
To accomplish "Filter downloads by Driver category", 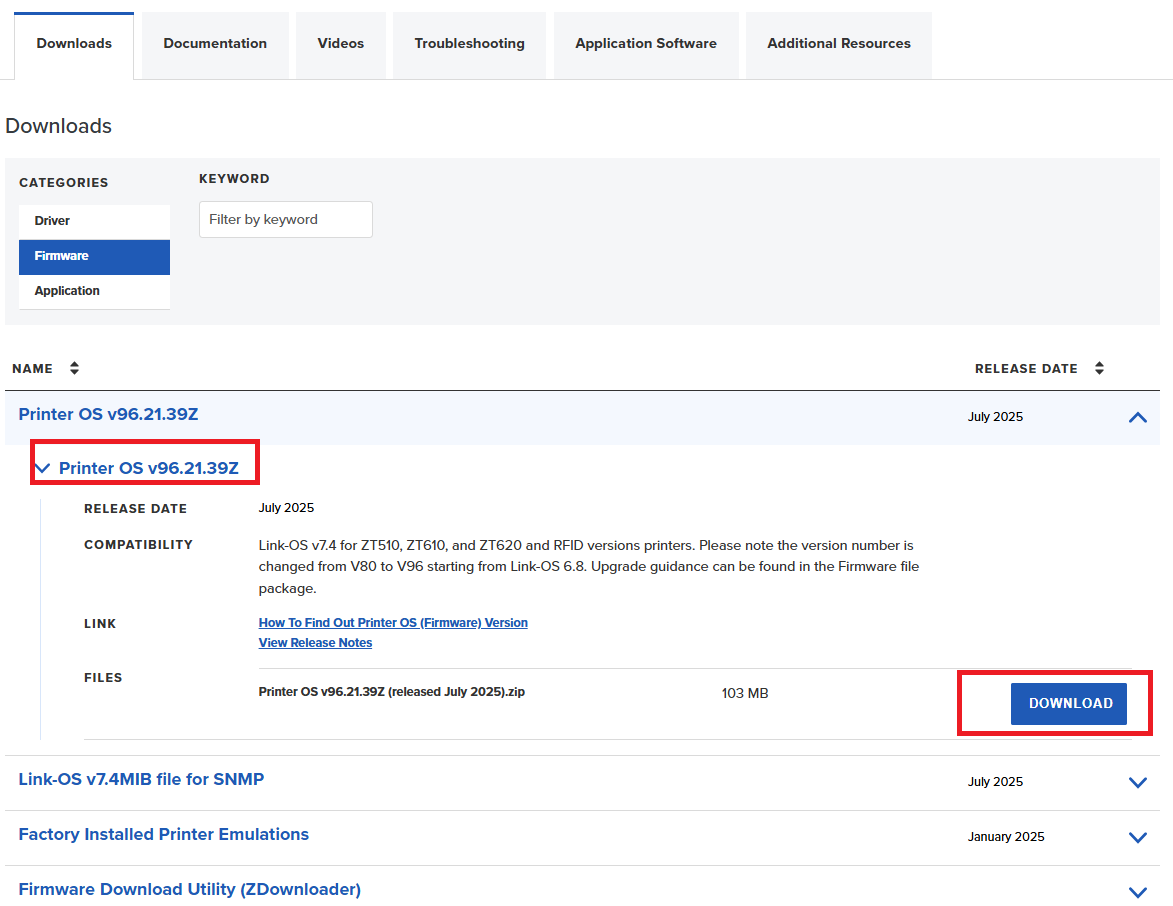I will pos(53,221).
